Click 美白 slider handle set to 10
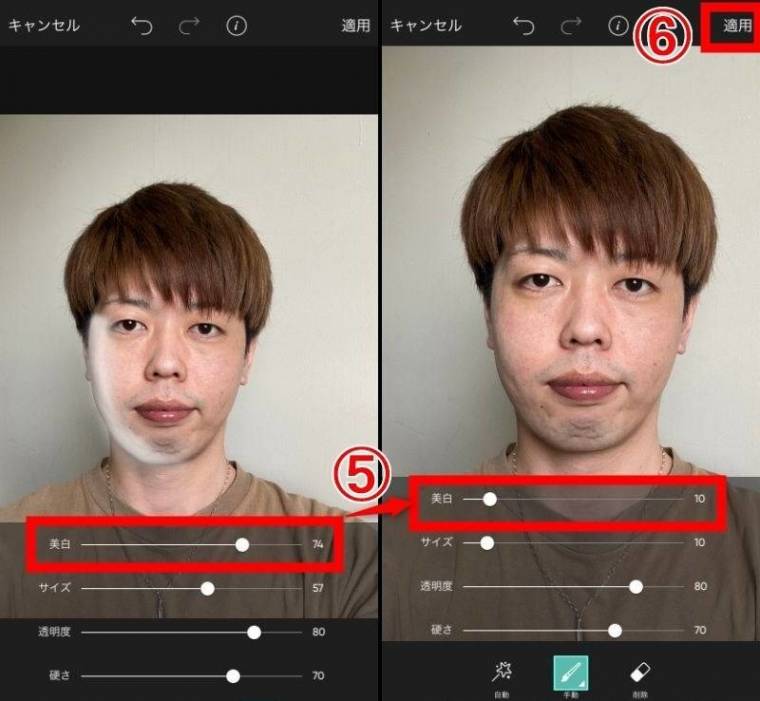This screenshot has height=701, width=760. point(490,499)
